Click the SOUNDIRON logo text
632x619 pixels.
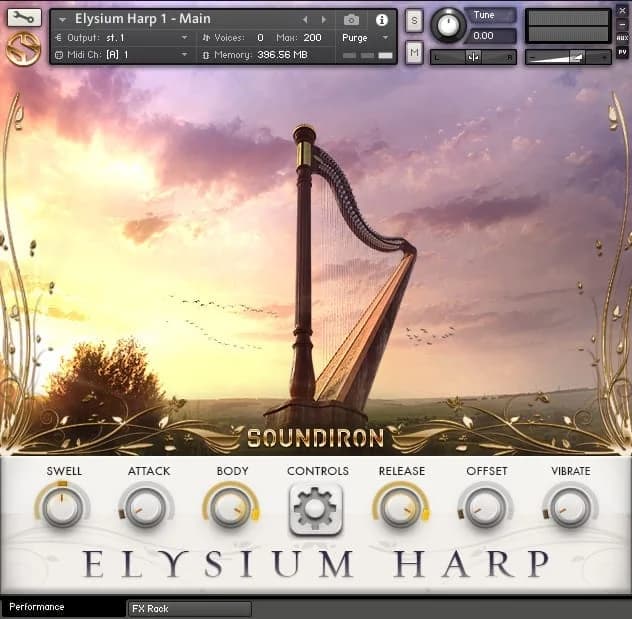315,438
